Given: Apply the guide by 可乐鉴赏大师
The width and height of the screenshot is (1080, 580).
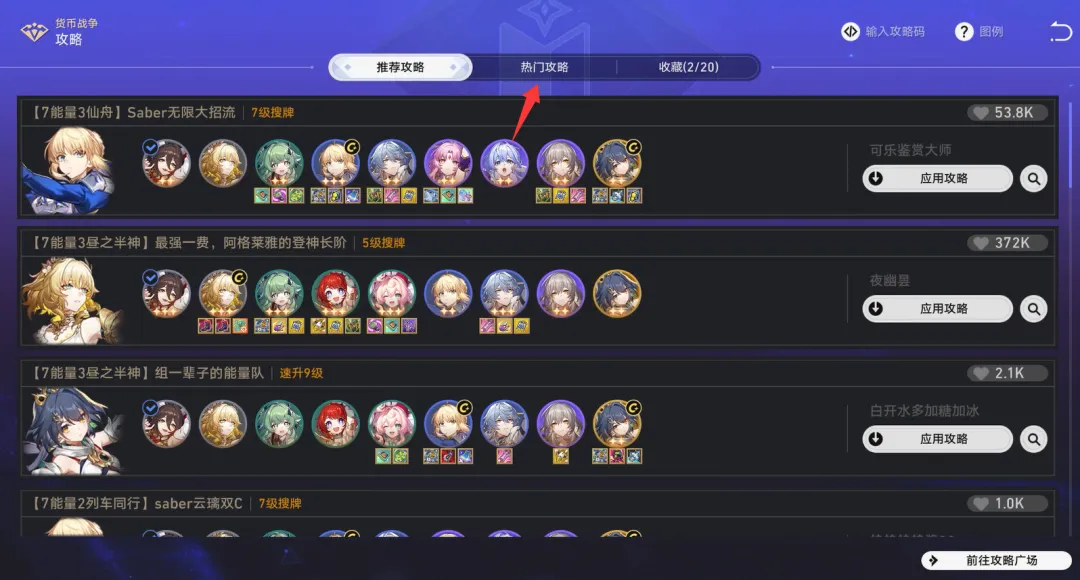Looking at the screenshot, I should (937, 178).
